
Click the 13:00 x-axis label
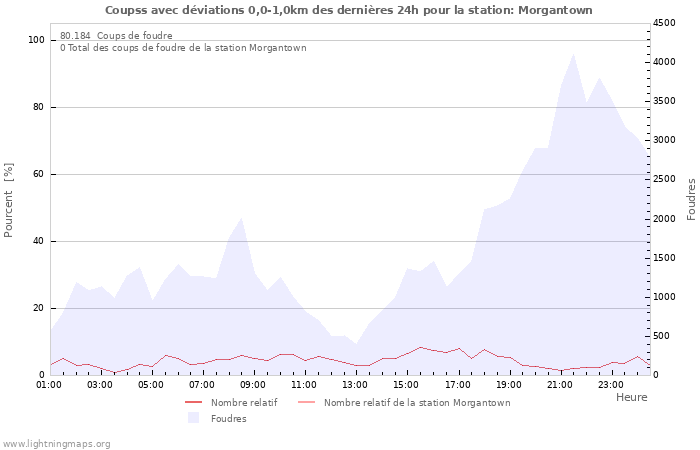coord(355,385)
